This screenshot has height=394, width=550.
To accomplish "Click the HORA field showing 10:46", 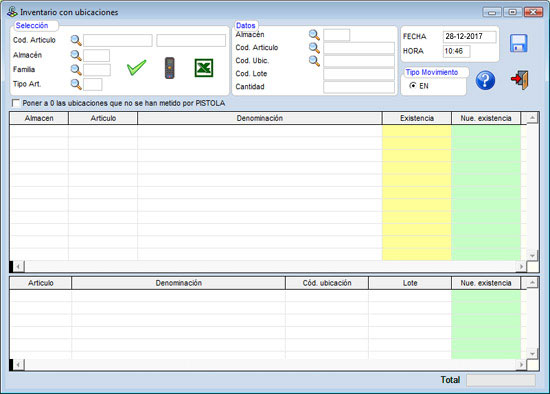I will 457,51.
